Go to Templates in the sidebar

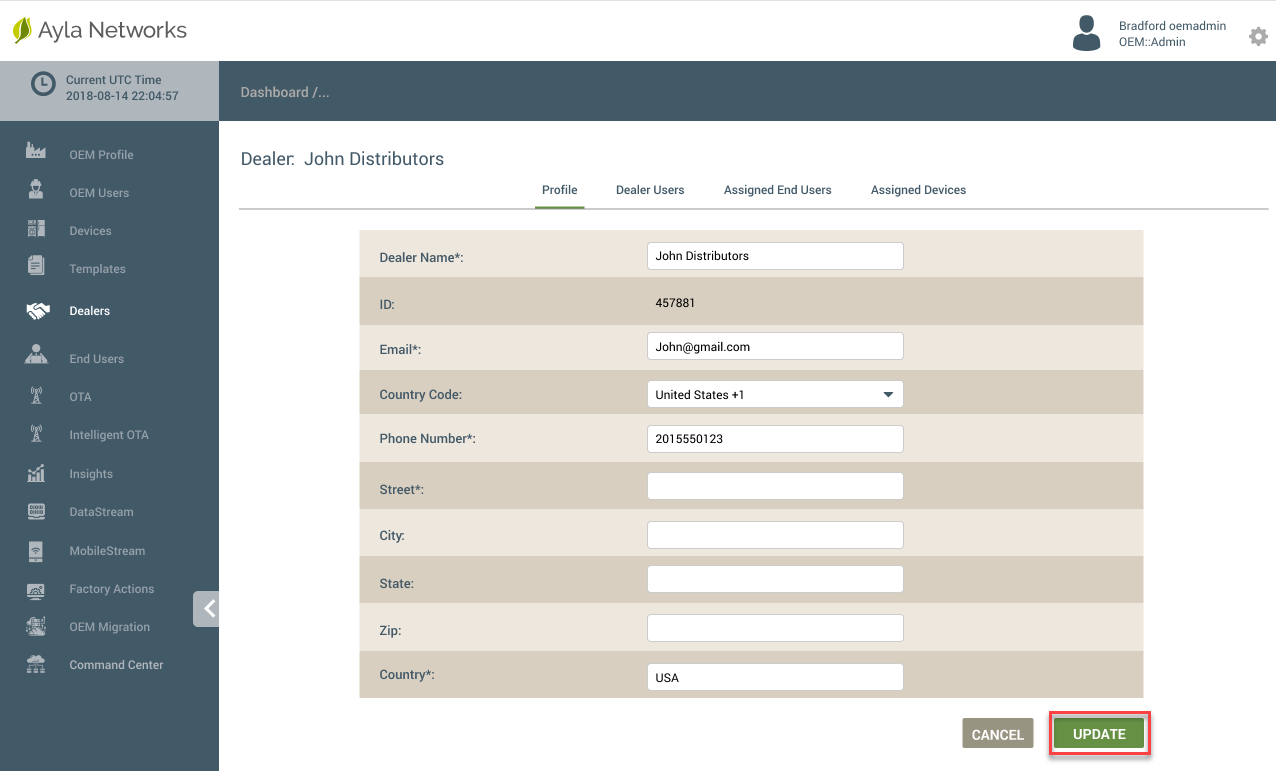pyautogui.click(x=97, y=269)
